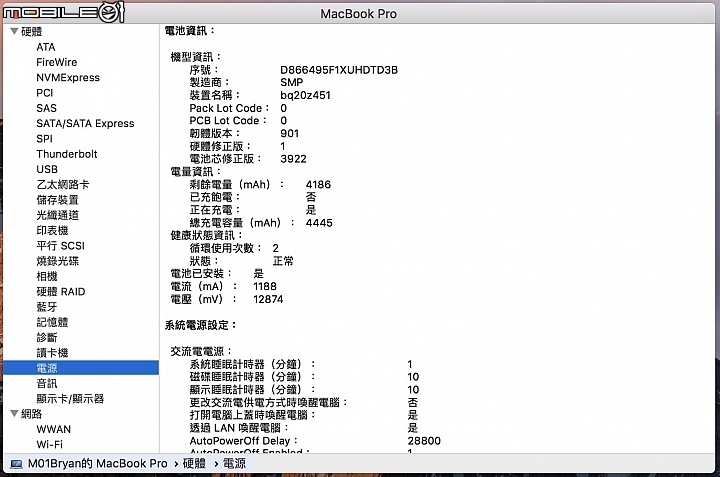
Task: Open WWAN under network
Action: [x=54, y=429]
